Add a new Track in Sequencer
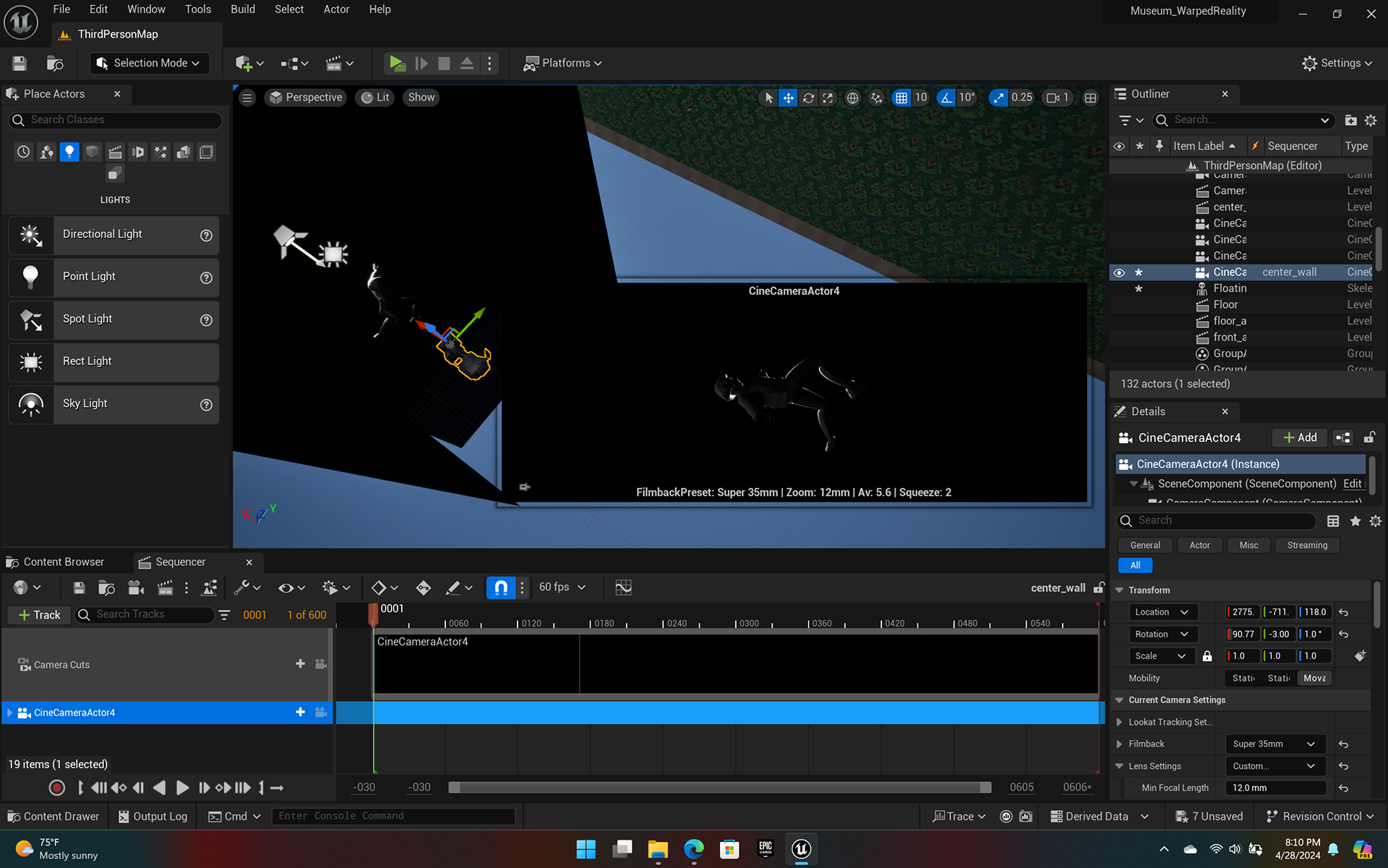The height and width of the screenshot is (868, 1388). pyautogui.click(x=38, y=614)
